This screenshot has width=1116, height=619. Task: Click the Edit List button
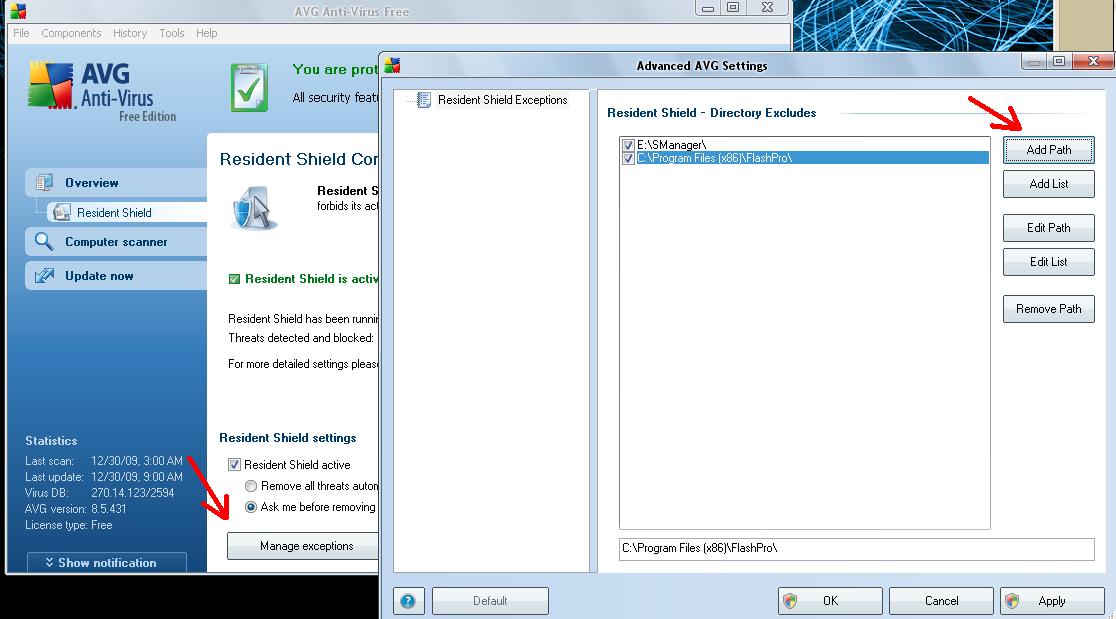pyautogui.click(x=1048, y=262)
